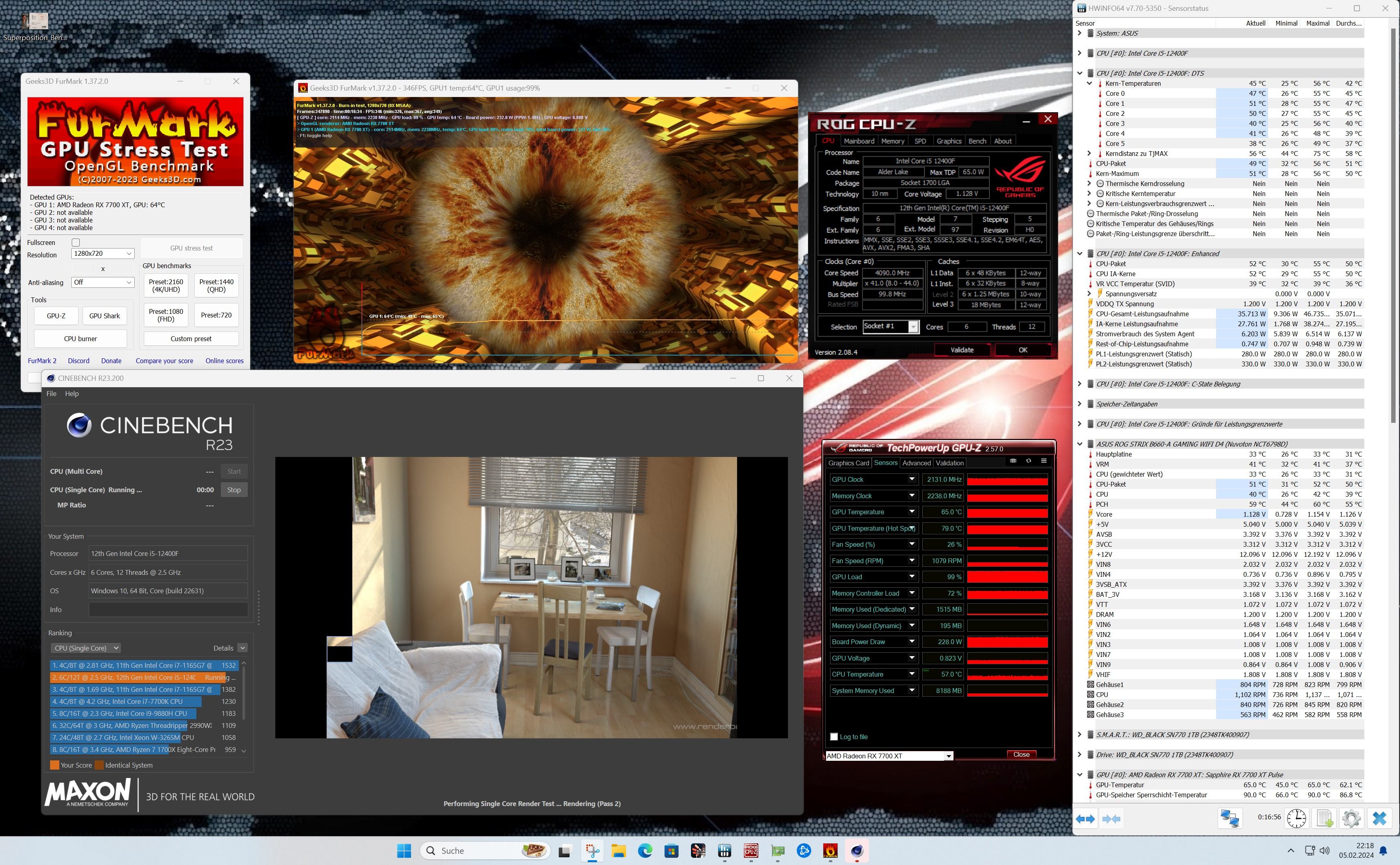
Task: Toggle Cinebench ranking Details dropdown
Action: coord(242,648)
